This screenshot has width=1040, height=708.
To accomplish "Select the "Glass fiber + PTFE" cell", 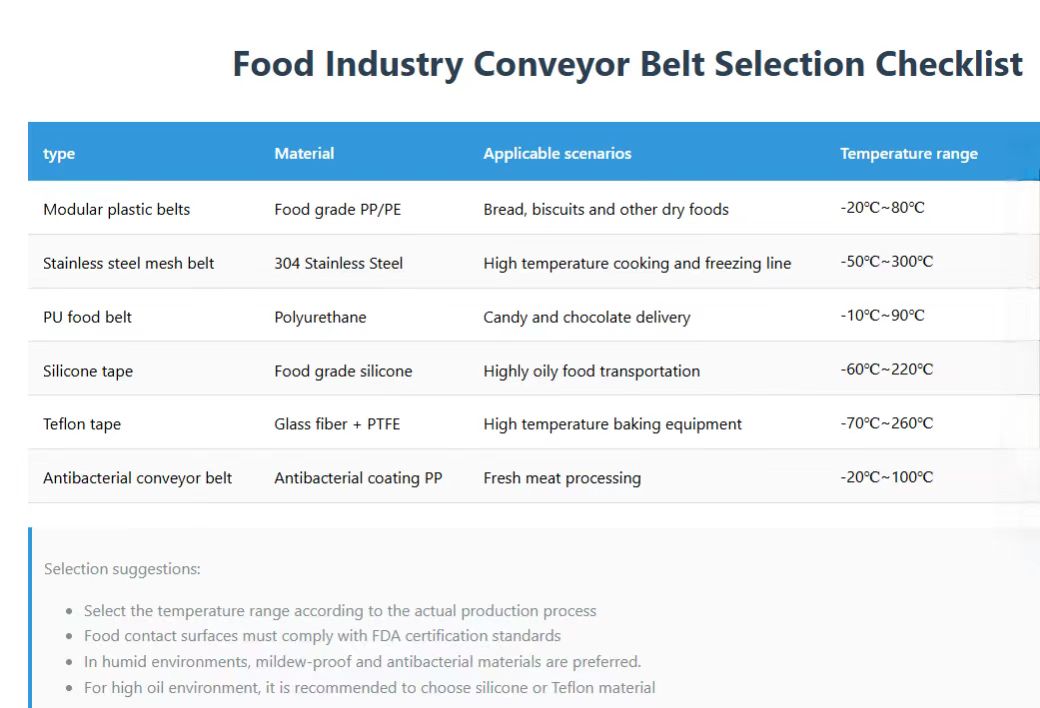I will (337, 424).
